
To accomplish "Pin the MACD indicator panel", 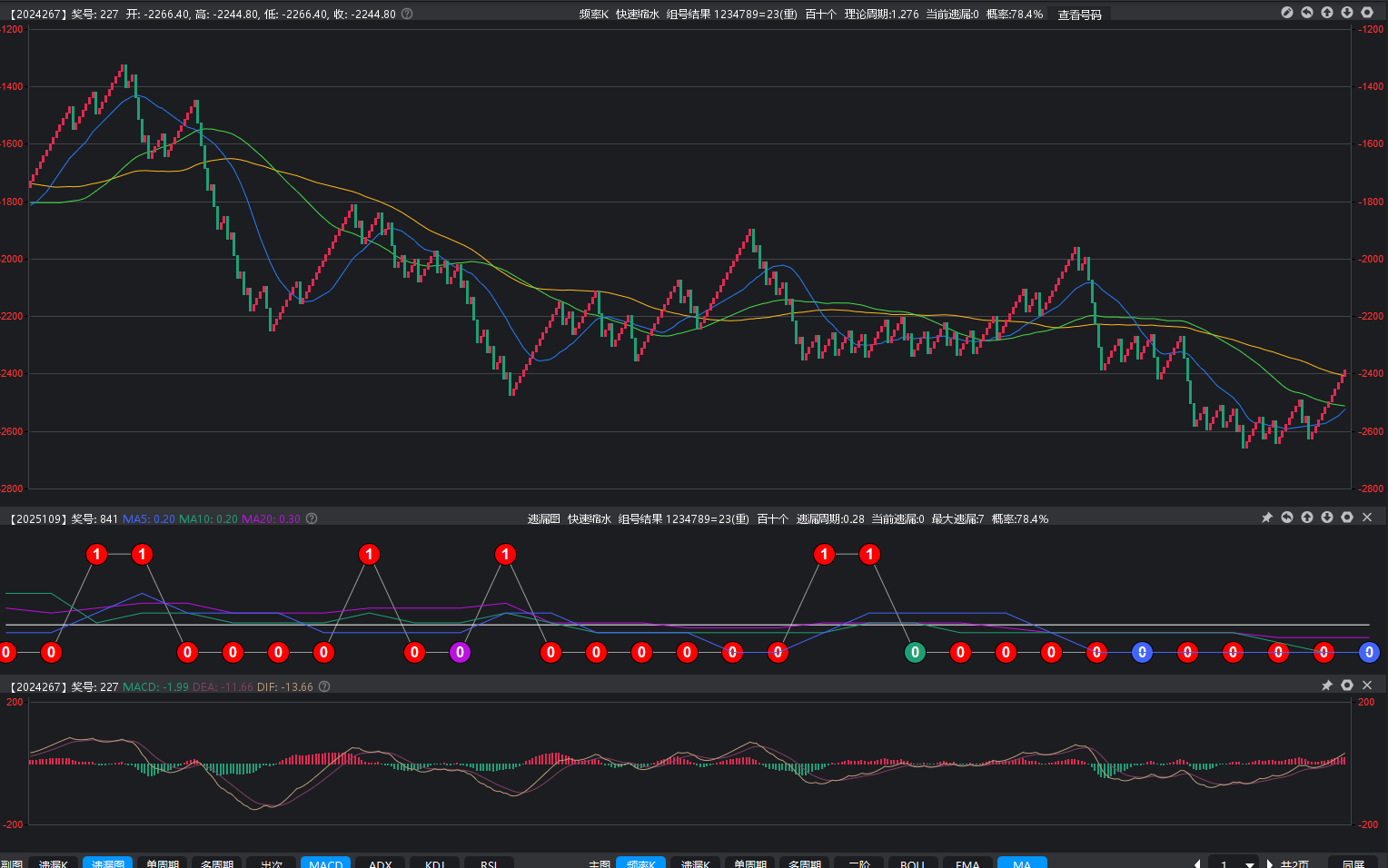I will pyautogui.click(x=1326, y=686).
